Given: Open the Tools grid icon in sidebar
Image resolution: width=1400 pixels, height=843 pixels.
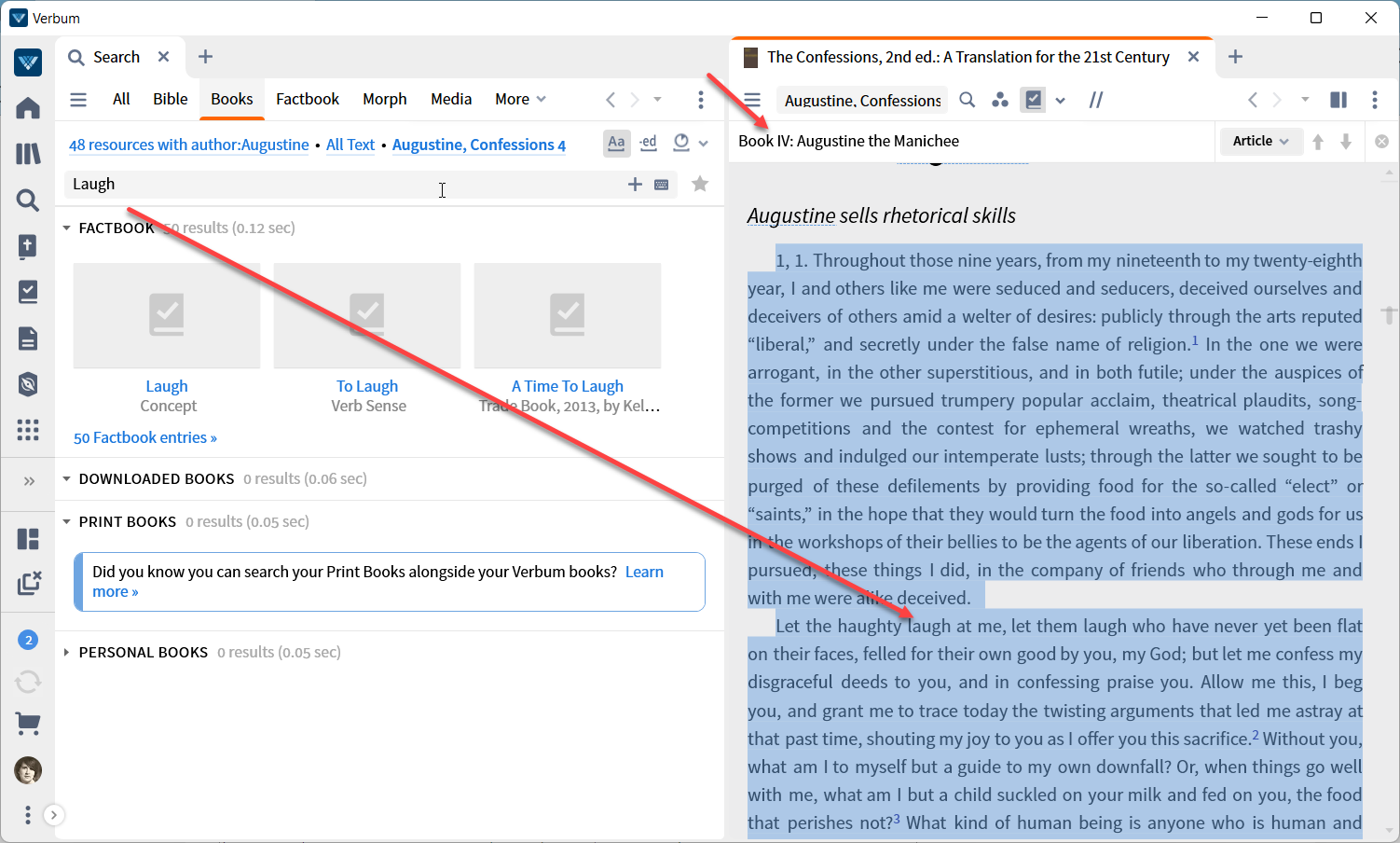Looking at the screenshot, I should coord(28,429).
